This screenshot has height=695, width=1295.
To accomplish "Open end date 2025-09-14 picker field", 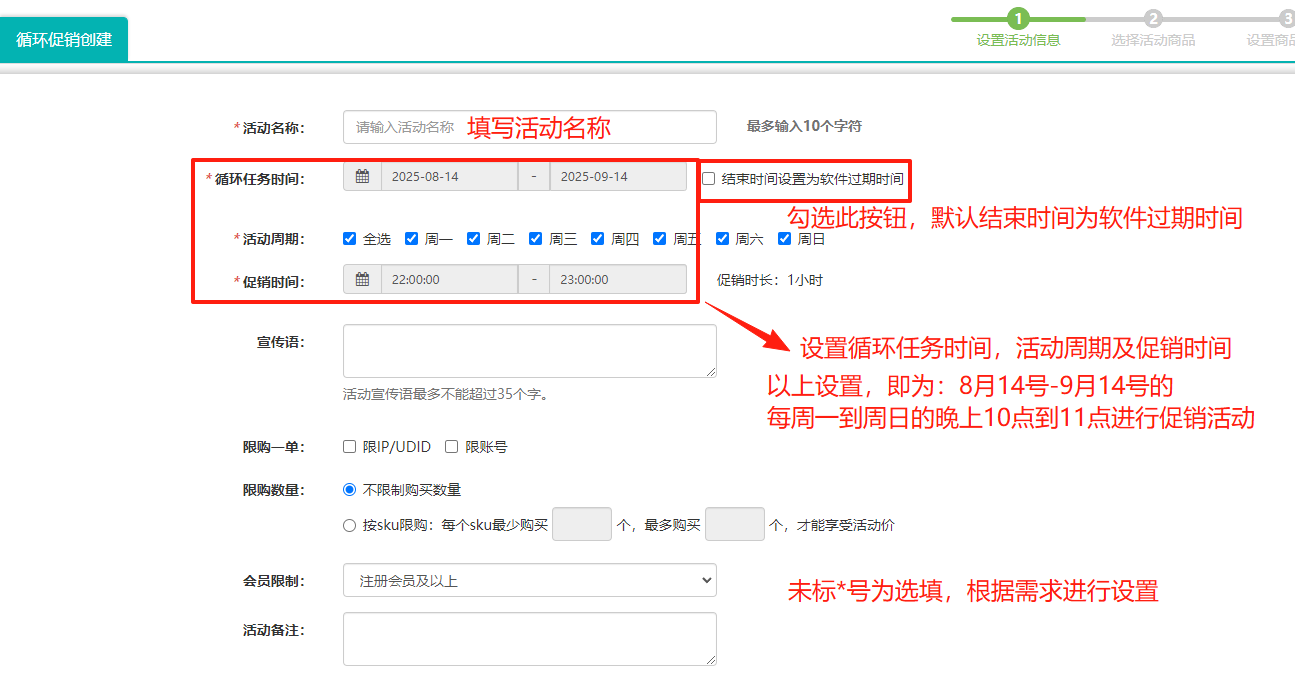I will 618,177.
